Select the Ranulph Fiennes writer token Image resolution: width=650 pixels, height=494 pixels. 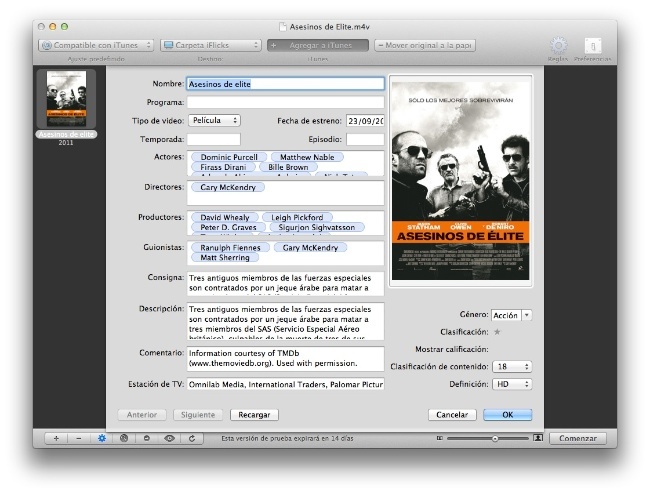coord(230,247)
